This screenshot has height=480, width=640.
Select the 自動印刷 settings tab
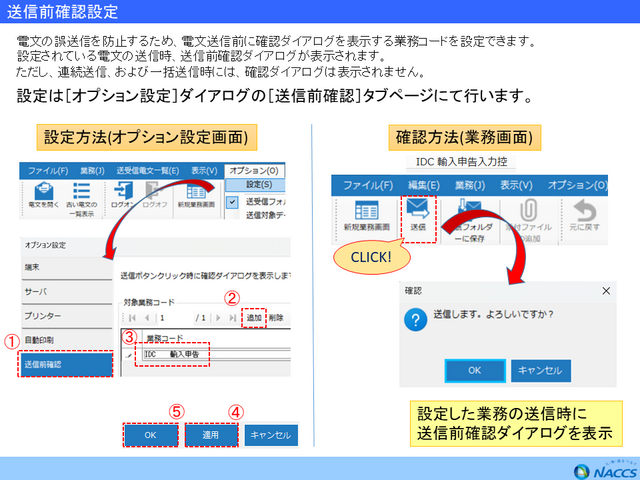tap(67, 340)
